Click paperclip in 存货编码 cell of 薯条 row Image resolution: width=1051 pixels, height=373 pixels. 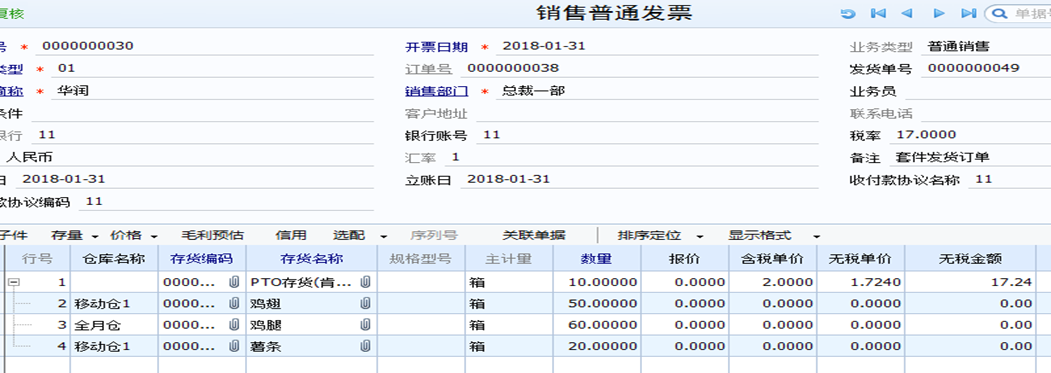click(x=233, y=347)
